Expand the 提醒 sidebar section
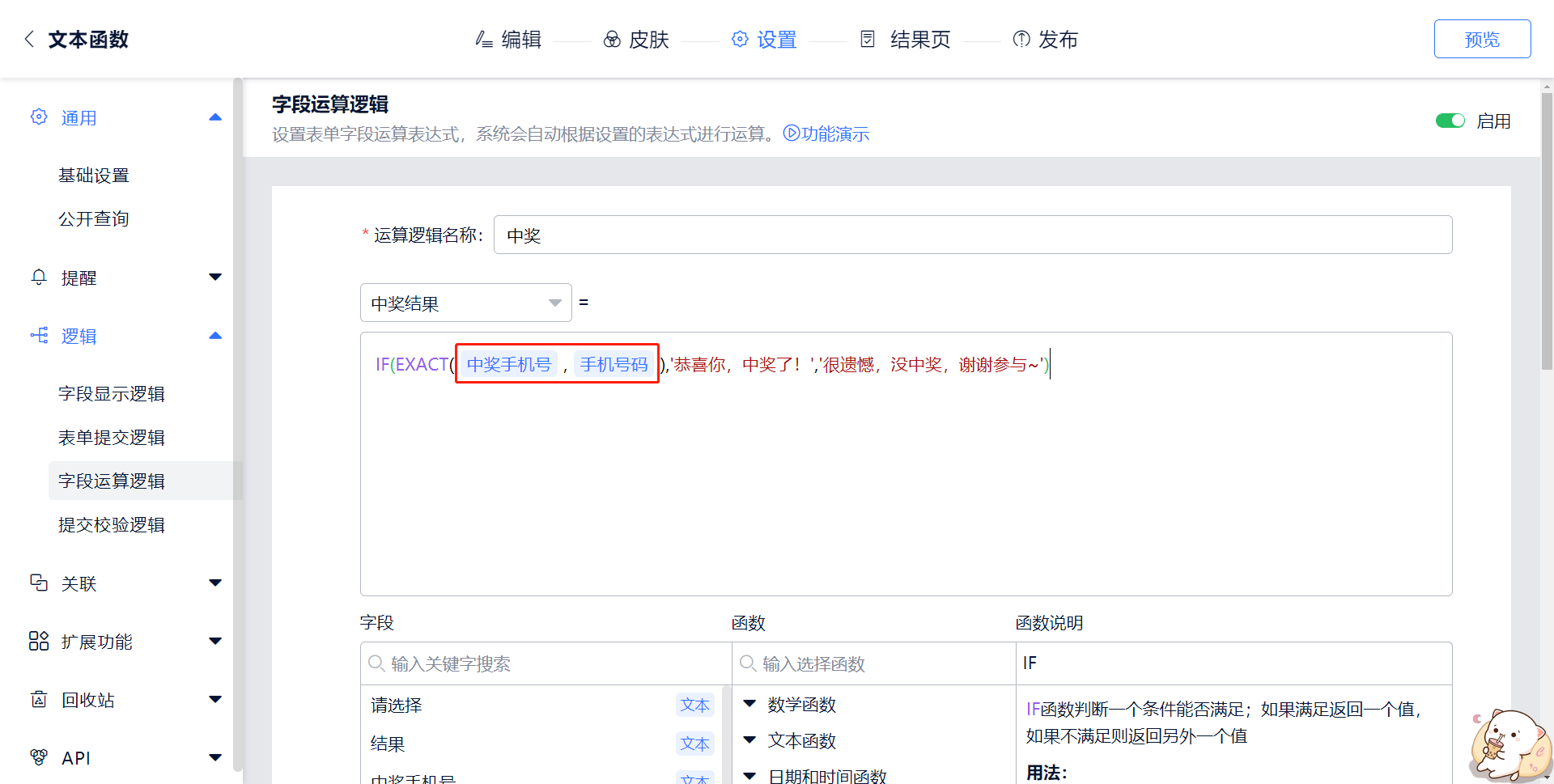This screenshot has height=784, width=1554. [x=214, y=278]
